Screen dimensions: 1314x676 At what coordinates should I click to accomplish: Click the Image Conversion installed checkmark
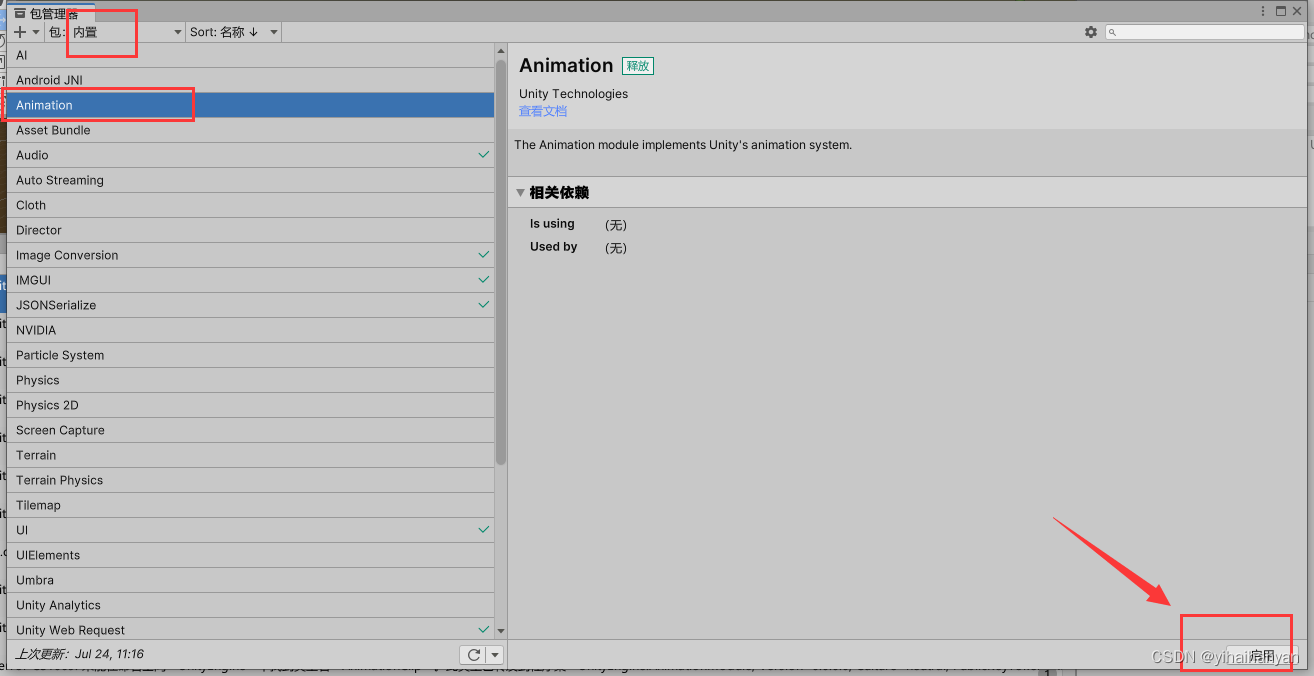[484, 255]
